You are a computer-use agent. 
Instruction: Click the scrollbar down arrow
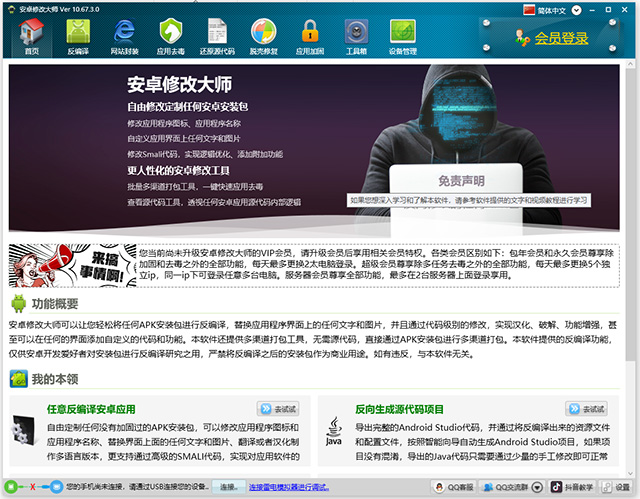630,473
